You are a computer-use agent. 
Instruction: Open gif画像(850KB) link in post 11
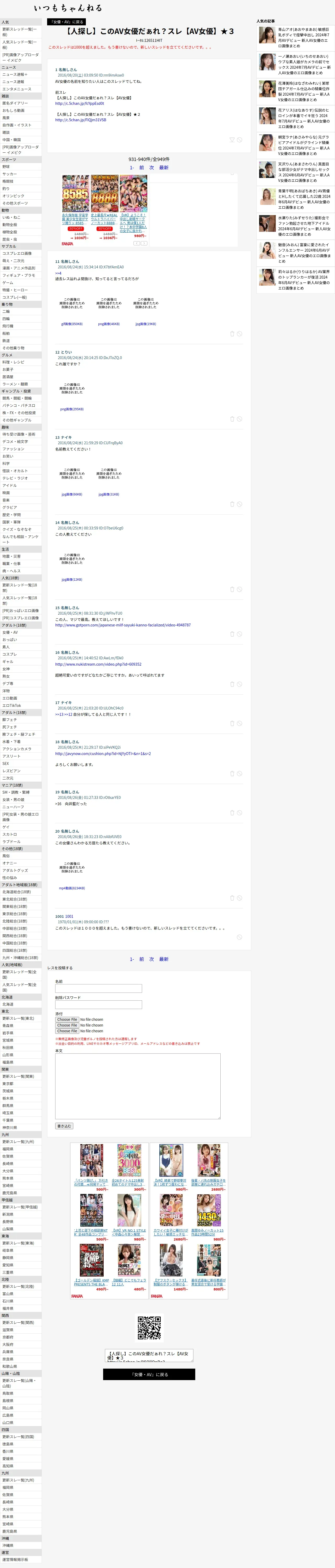(72, 324)
